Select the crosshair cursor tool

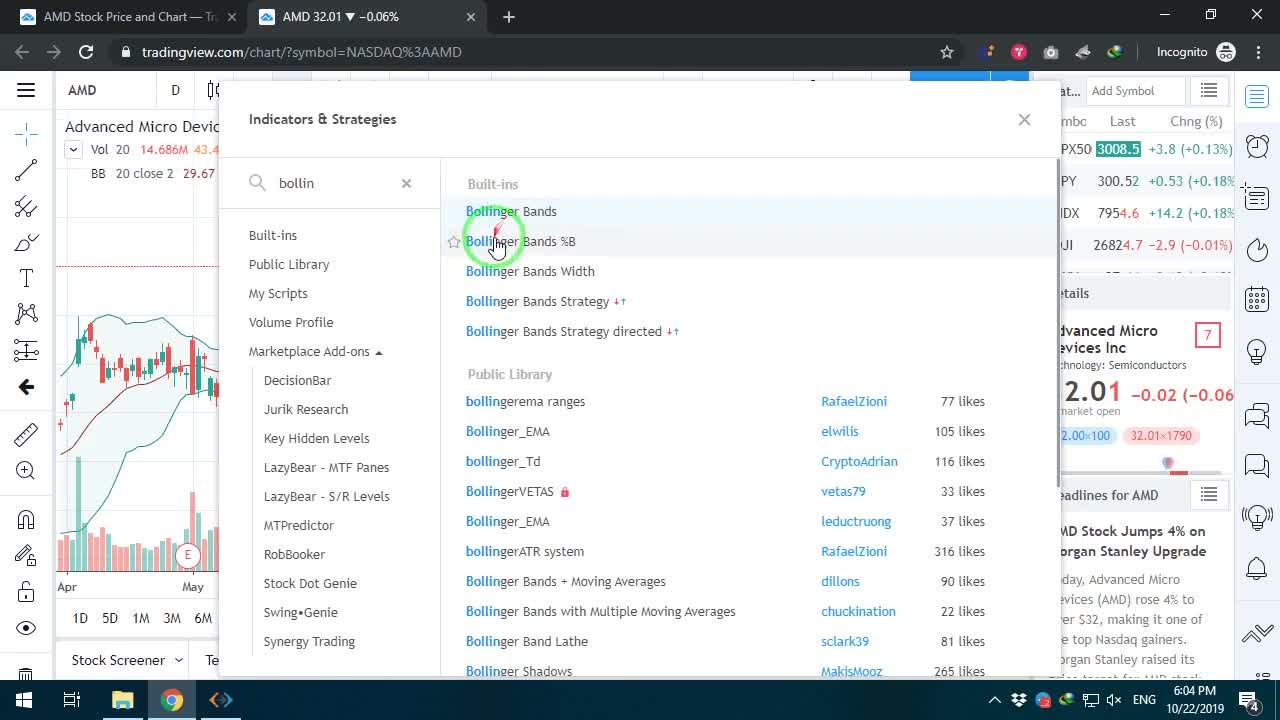tap(26, 133)
